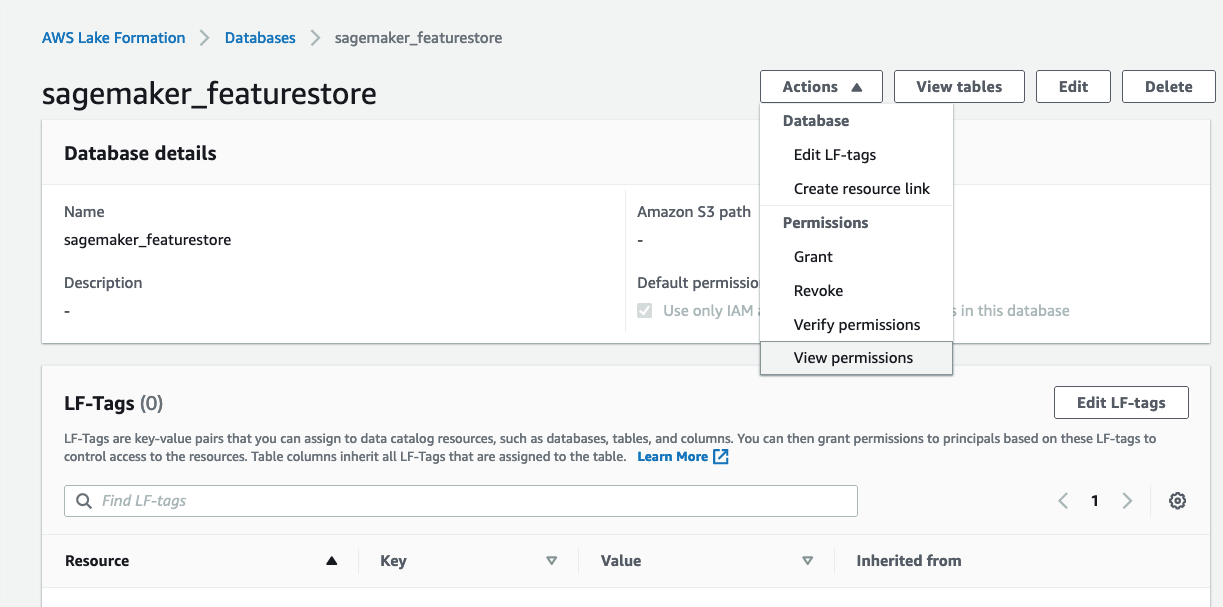Choose Verify permissions menu entry
Screen dimensions: 1223x607
pos(856,325)
